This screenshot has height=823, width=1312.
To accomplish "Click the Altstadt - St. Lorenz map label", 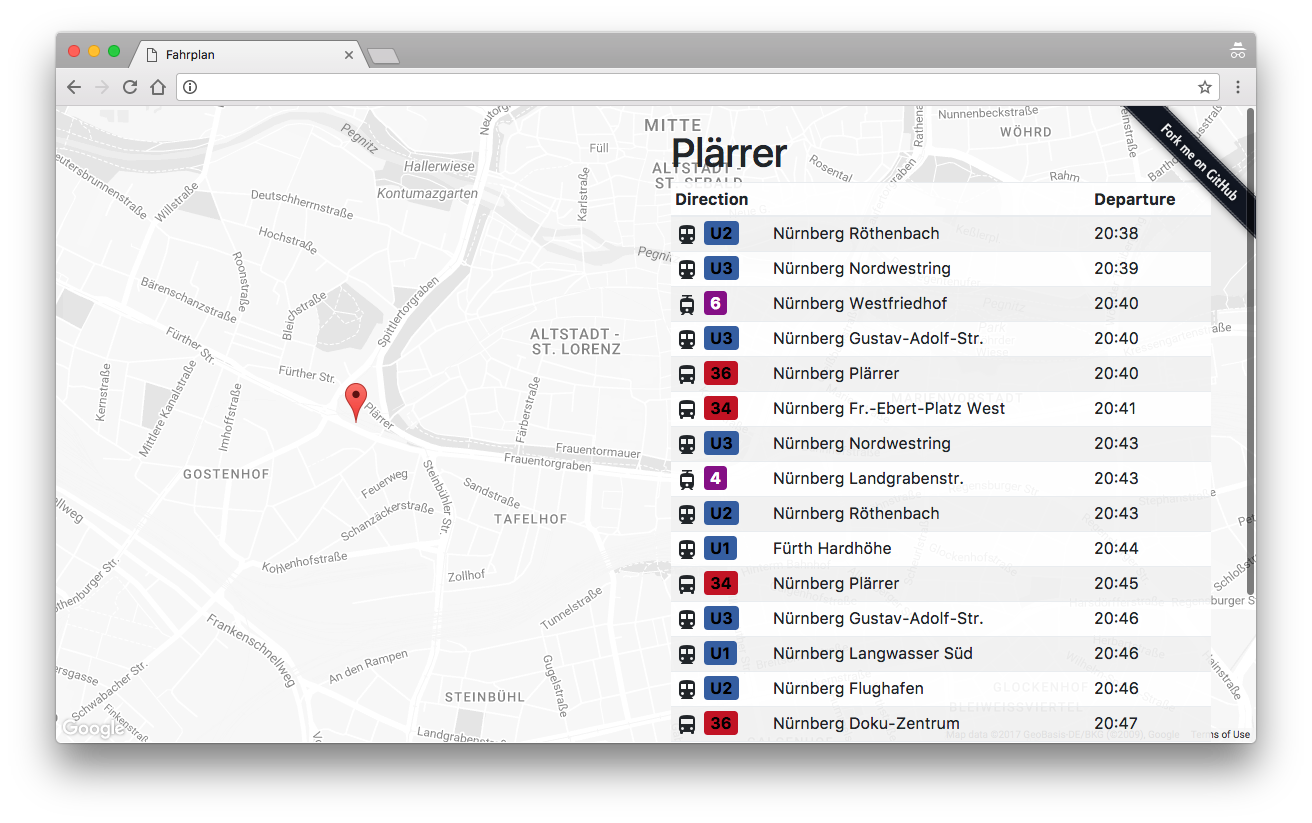I will (x=576, y=341).
